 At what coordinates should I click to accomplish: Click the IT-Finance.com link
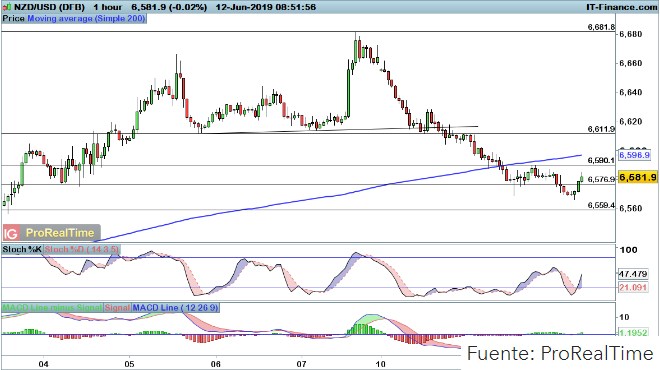621,7
